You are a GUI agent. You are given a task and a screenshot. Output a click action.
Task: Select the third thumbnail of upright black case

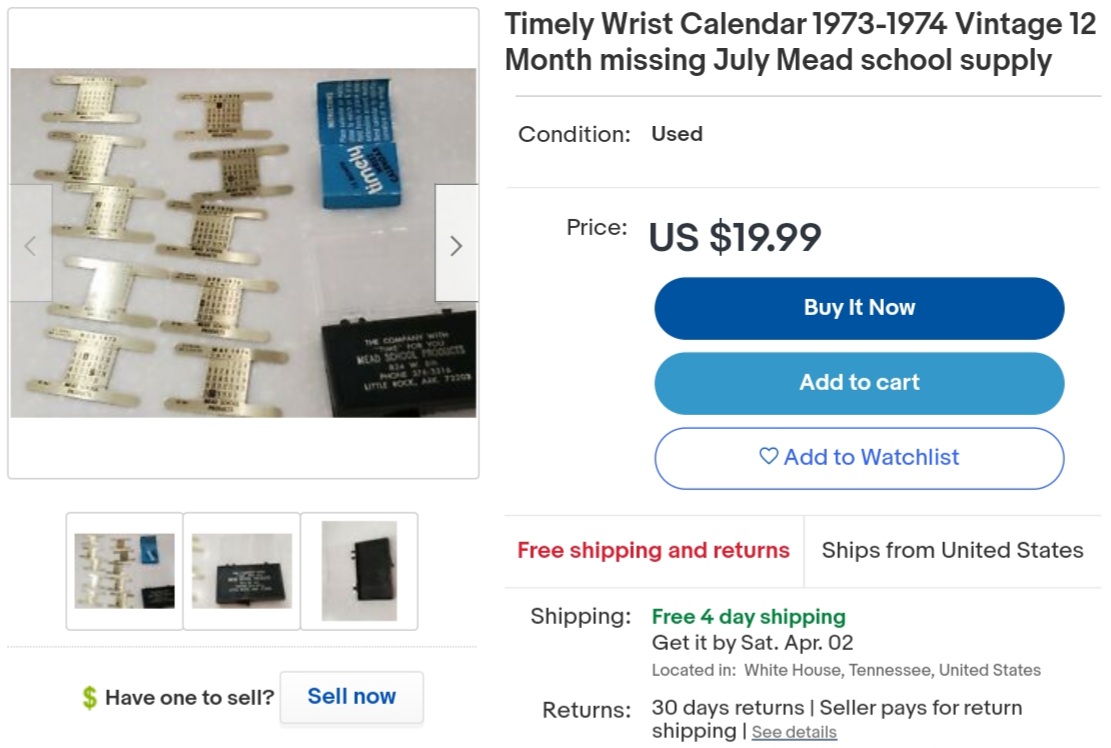[x=359, y=571]
